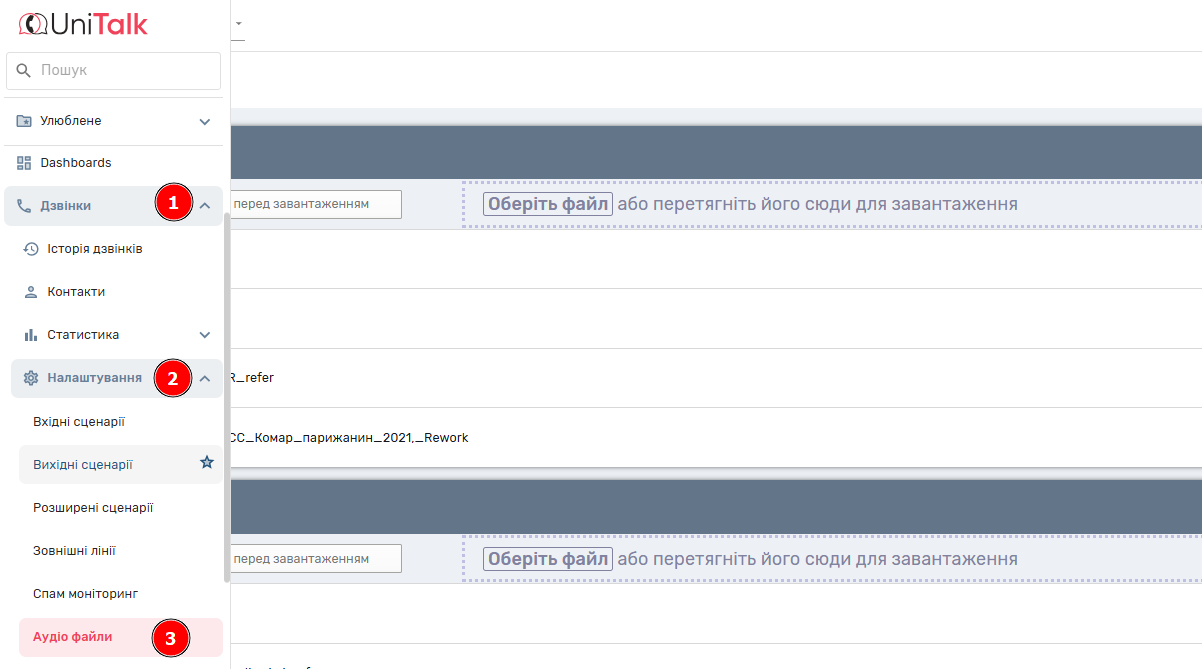The width and height of the screenshot is (1202, 669).
Task: Click the Контакти person icon
Action: coord(31,292)
